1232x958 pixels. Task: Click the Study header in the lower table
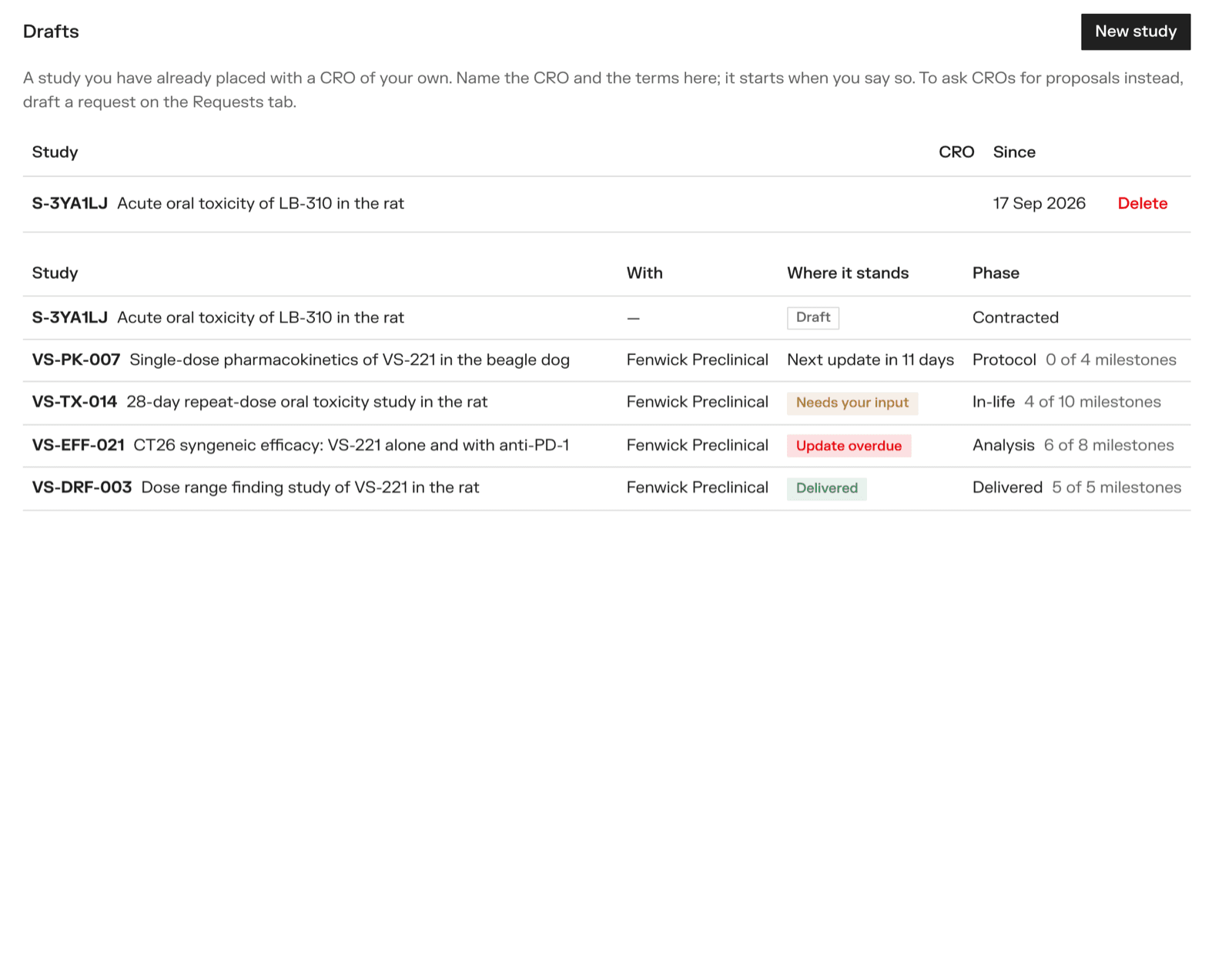[55, 273]
